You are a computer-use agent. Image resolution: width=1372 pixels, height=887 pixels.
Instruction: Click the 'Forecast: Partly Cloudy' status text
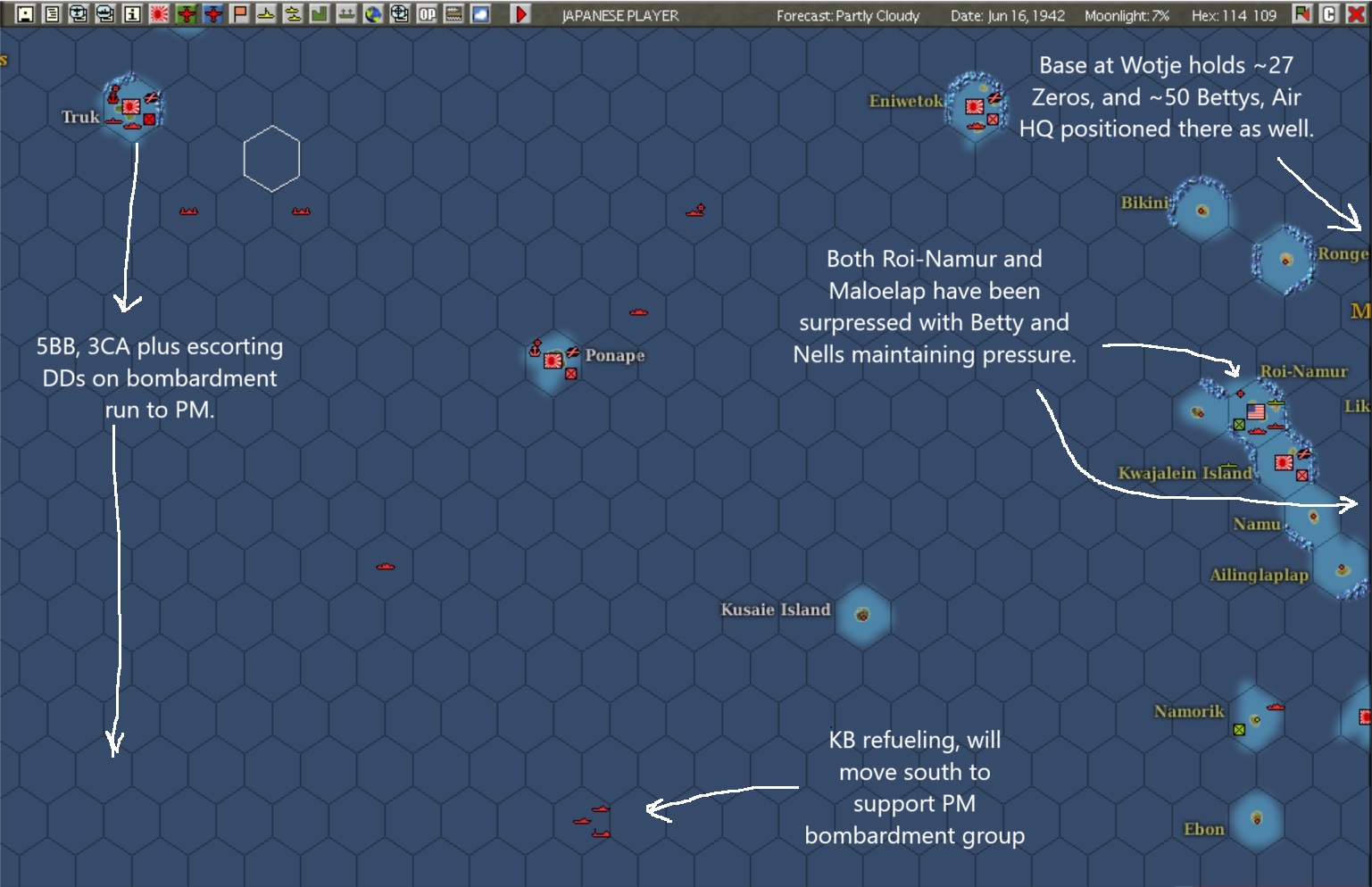coord(848,15)
